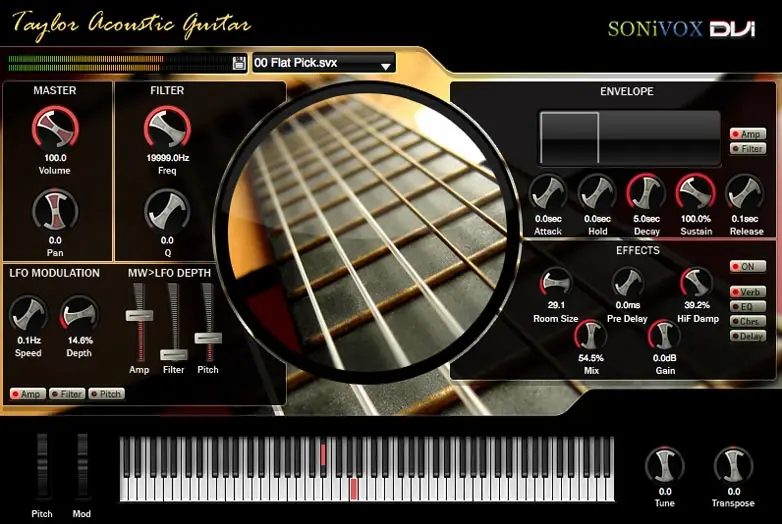Click the save preset floppy disk icon
Screen dimensions: 782x524
(x=239, y=63)
